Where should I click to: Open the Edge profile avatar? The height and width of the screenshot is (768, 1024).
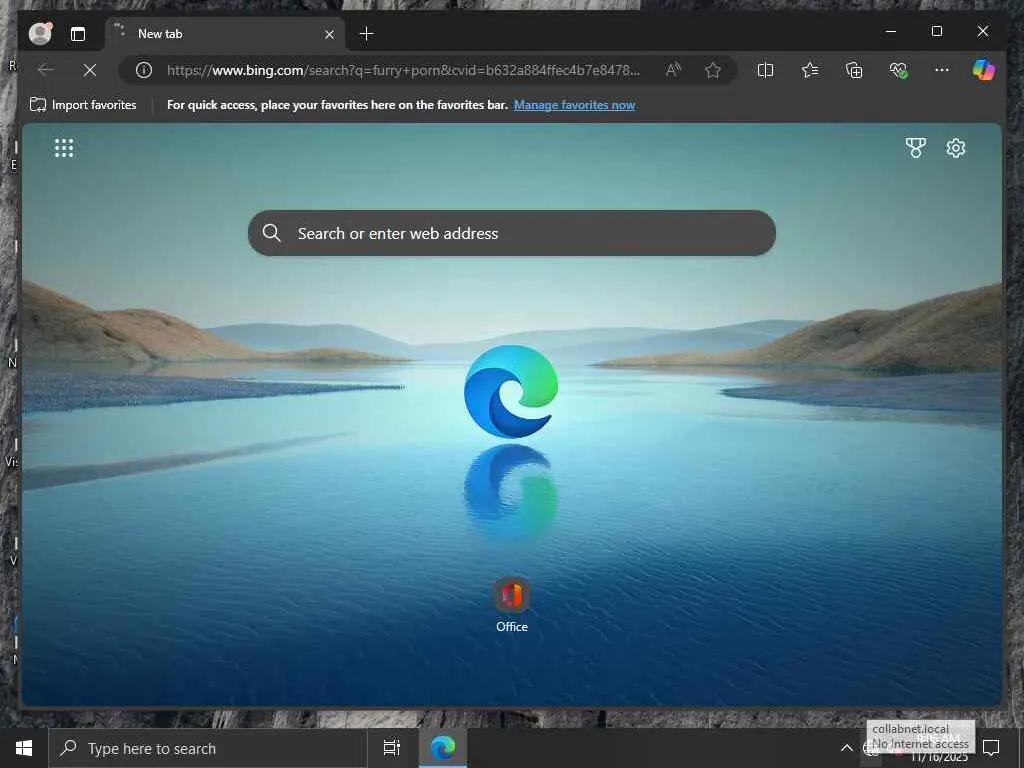pyautogui.click(x=40, y=33)
